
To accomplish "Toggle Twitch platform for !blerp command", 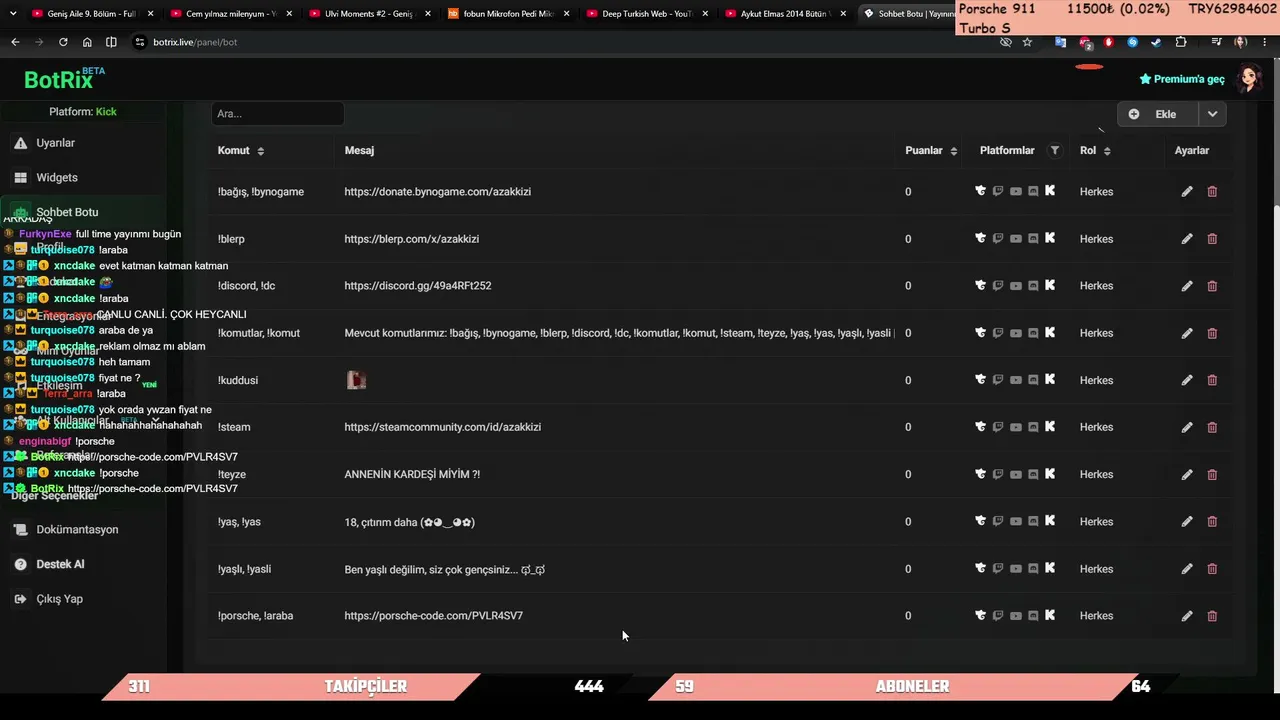I will pos(998,238).
